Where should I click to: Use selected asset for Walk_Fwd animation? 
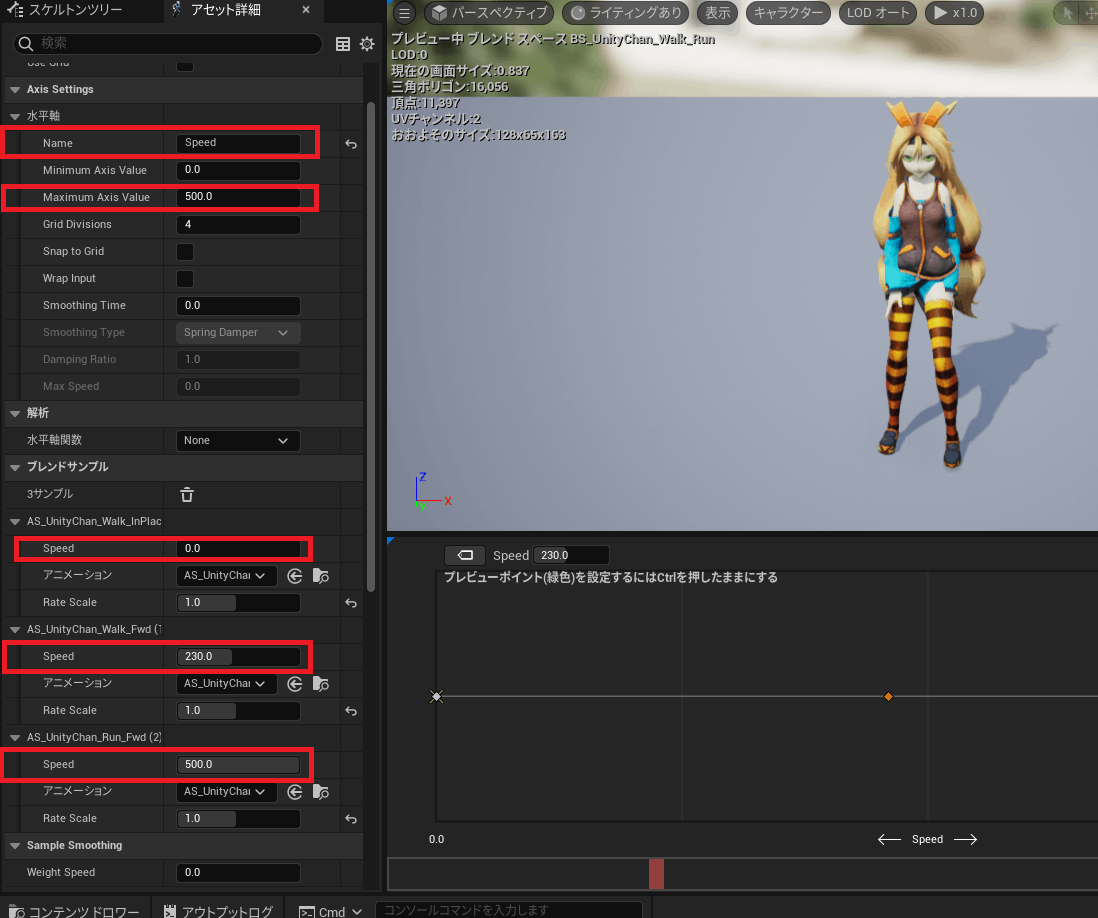[295, 683]
